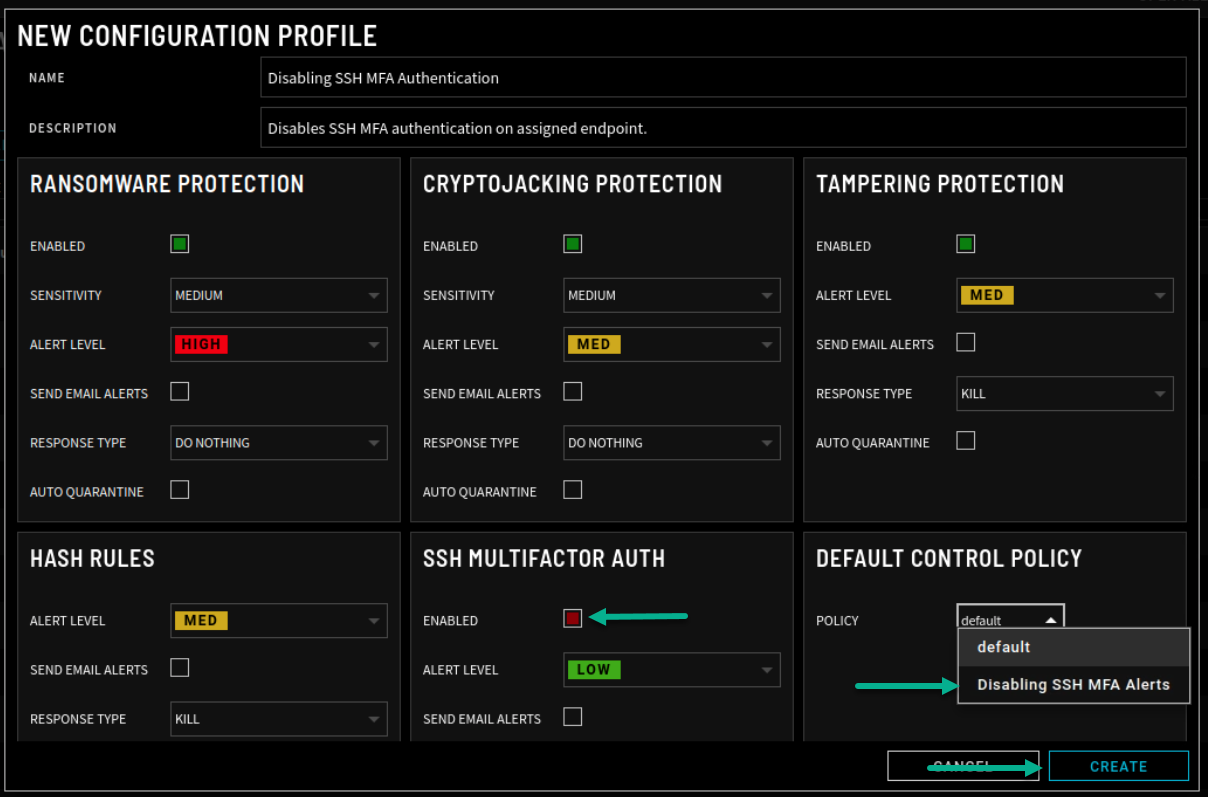
Task: Click the profile Name input field
Action: (722, 78)
